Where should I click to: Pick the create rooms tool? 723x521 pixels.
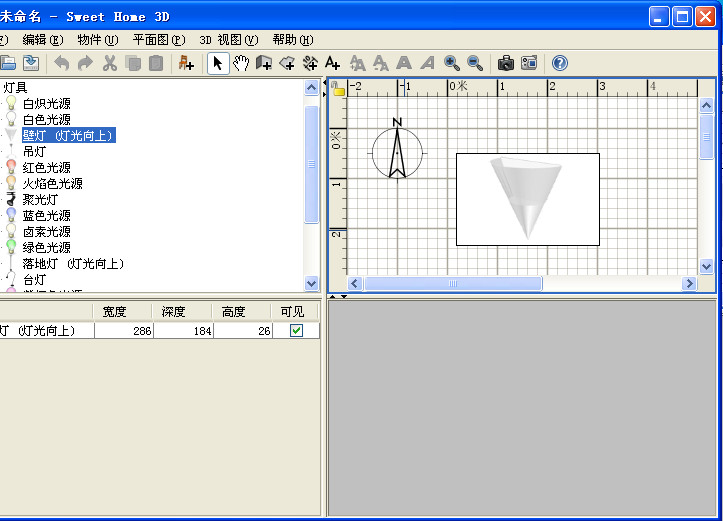click(x=287, y=63)
